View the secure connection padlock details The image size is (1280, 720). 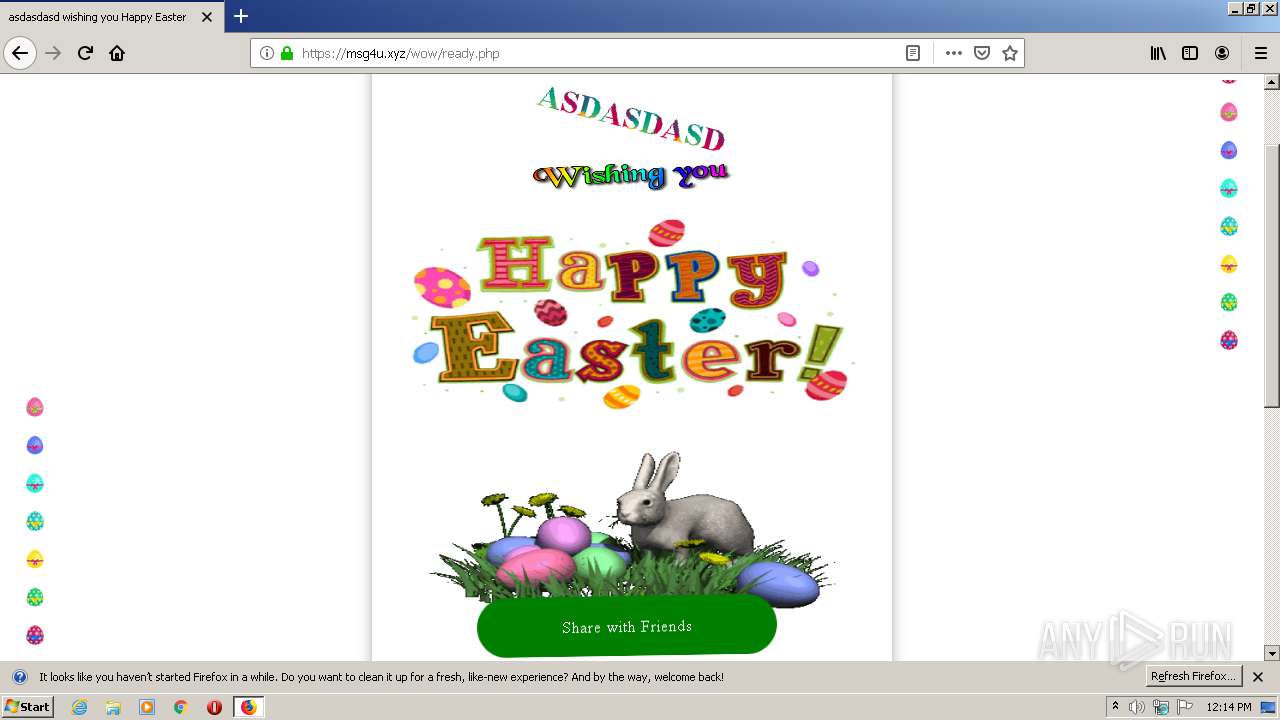coord(287,53)
